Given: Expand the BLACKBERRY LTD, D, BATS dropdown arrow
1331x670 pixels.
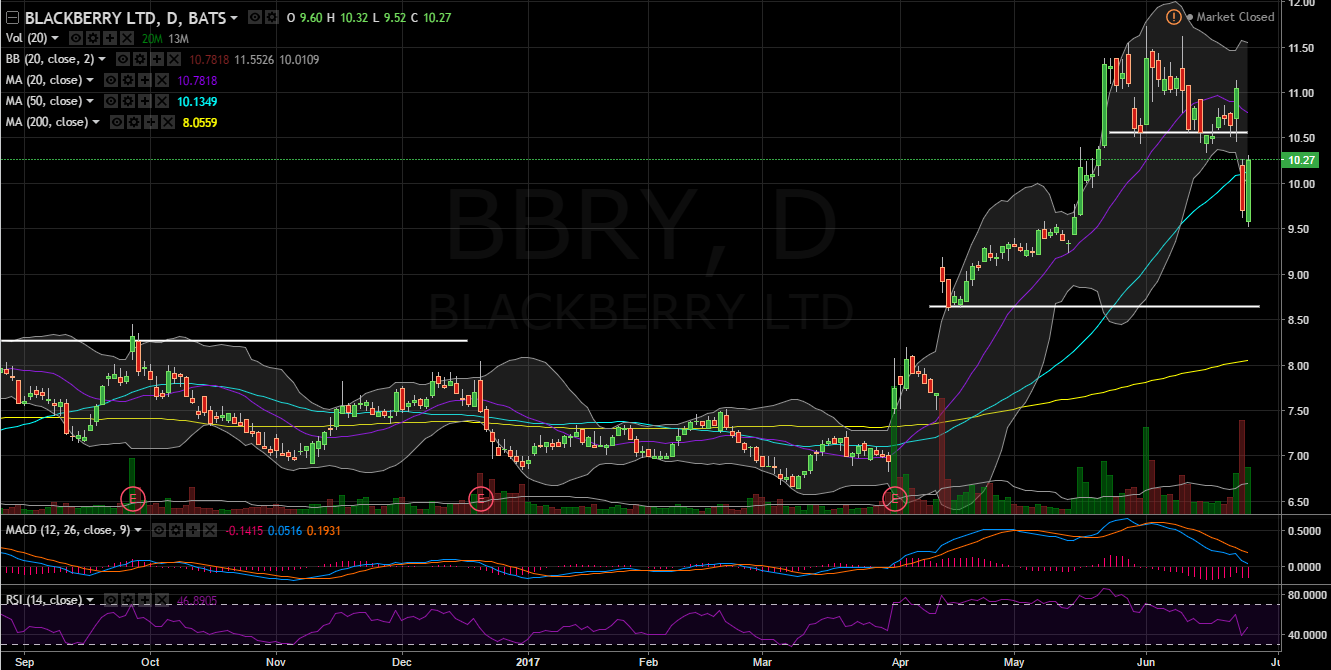Looking at the screenshot, I should (x=234, y=18).
